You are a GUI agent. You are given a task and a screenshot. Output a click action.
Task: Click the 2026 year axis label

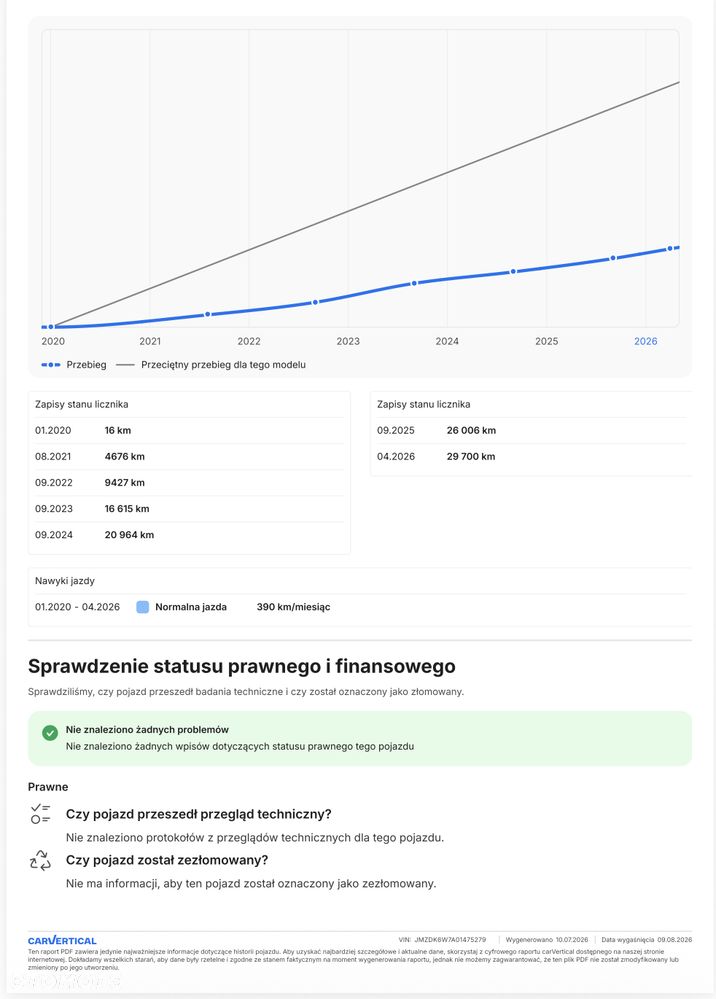[x=645, y=341]
